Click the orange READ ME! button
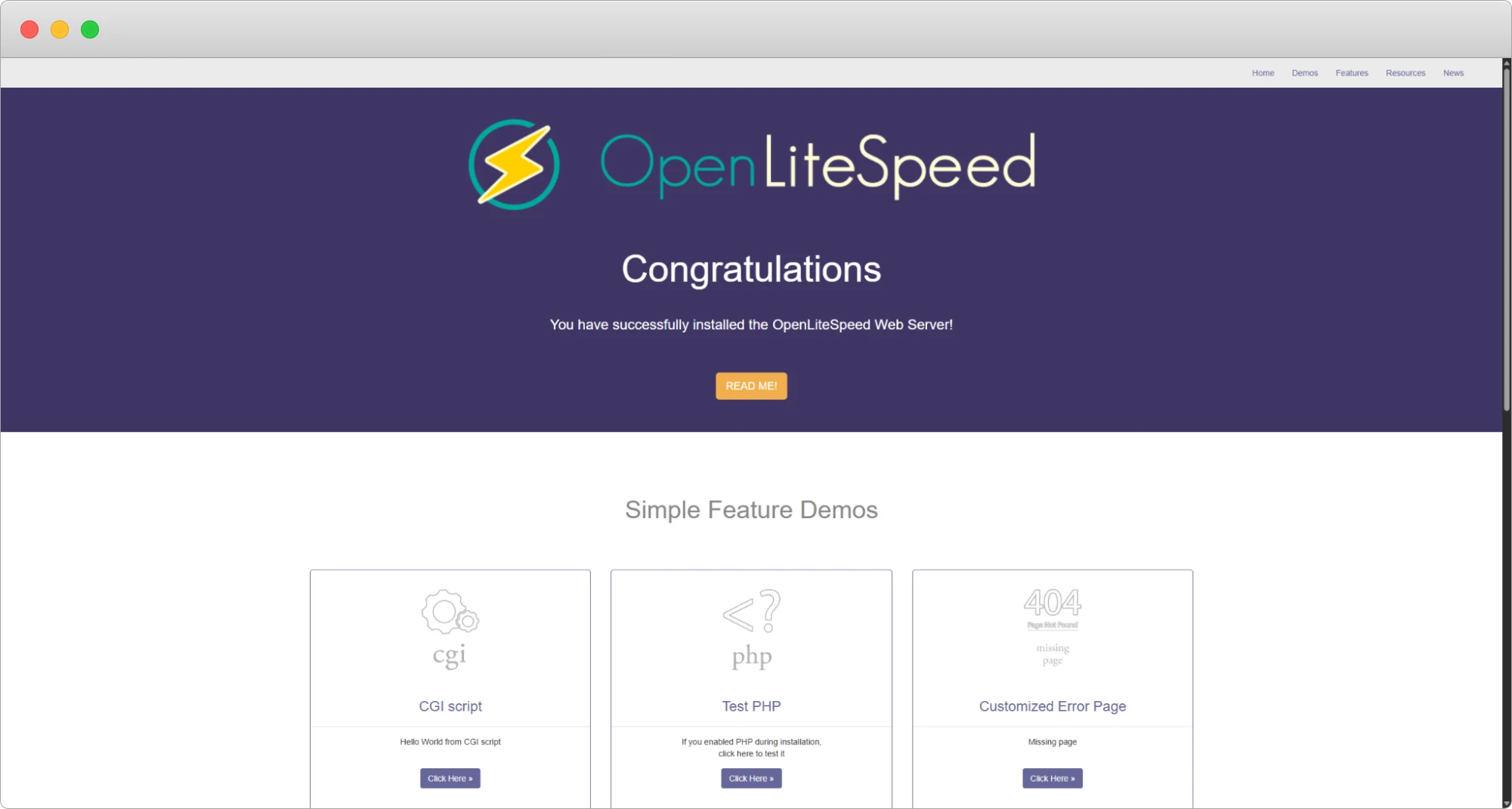Screen dimensions: 1512x809 (x=751, y=386)
